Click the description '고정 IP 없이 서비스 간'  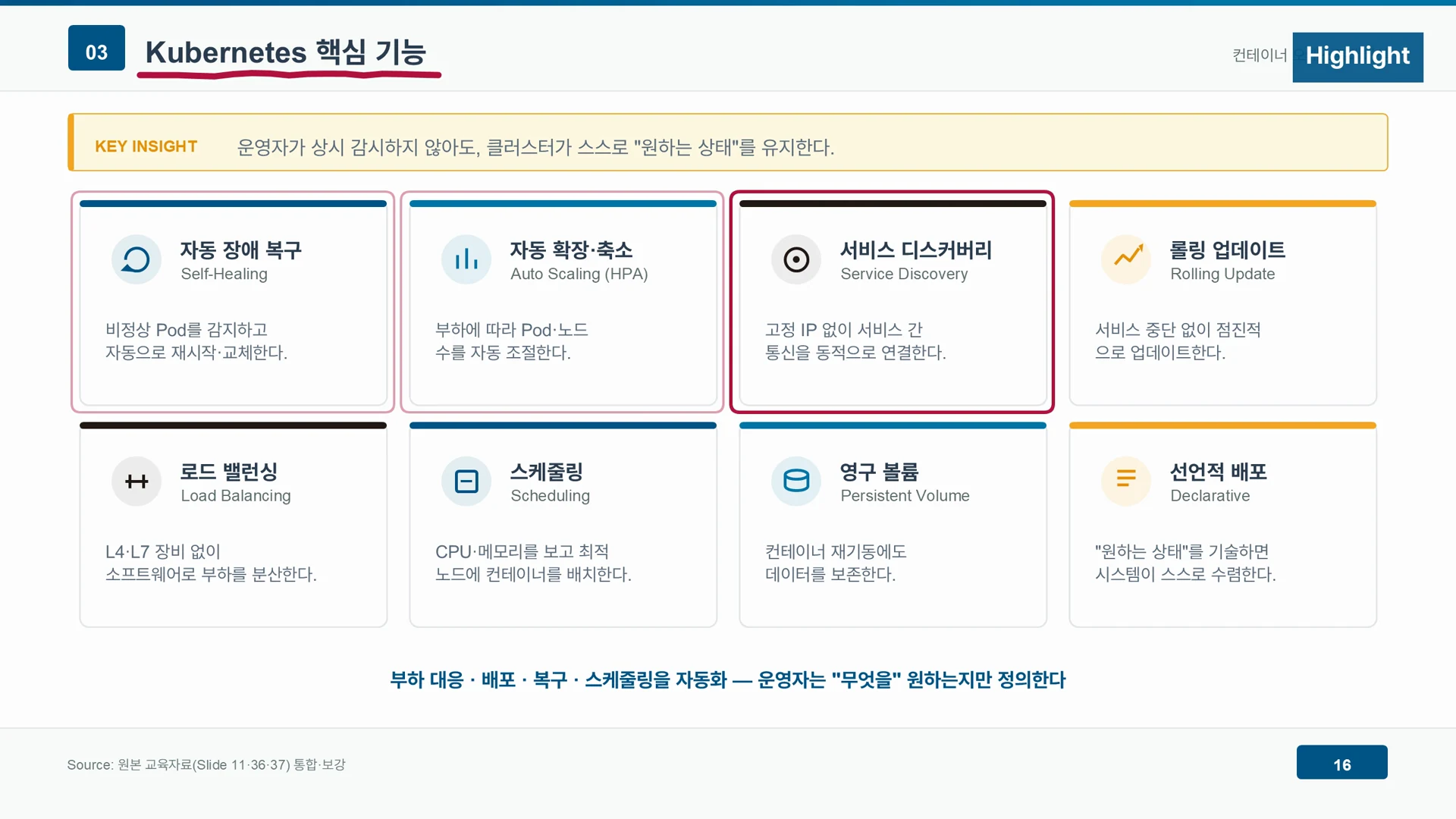[x=844, y=330]
